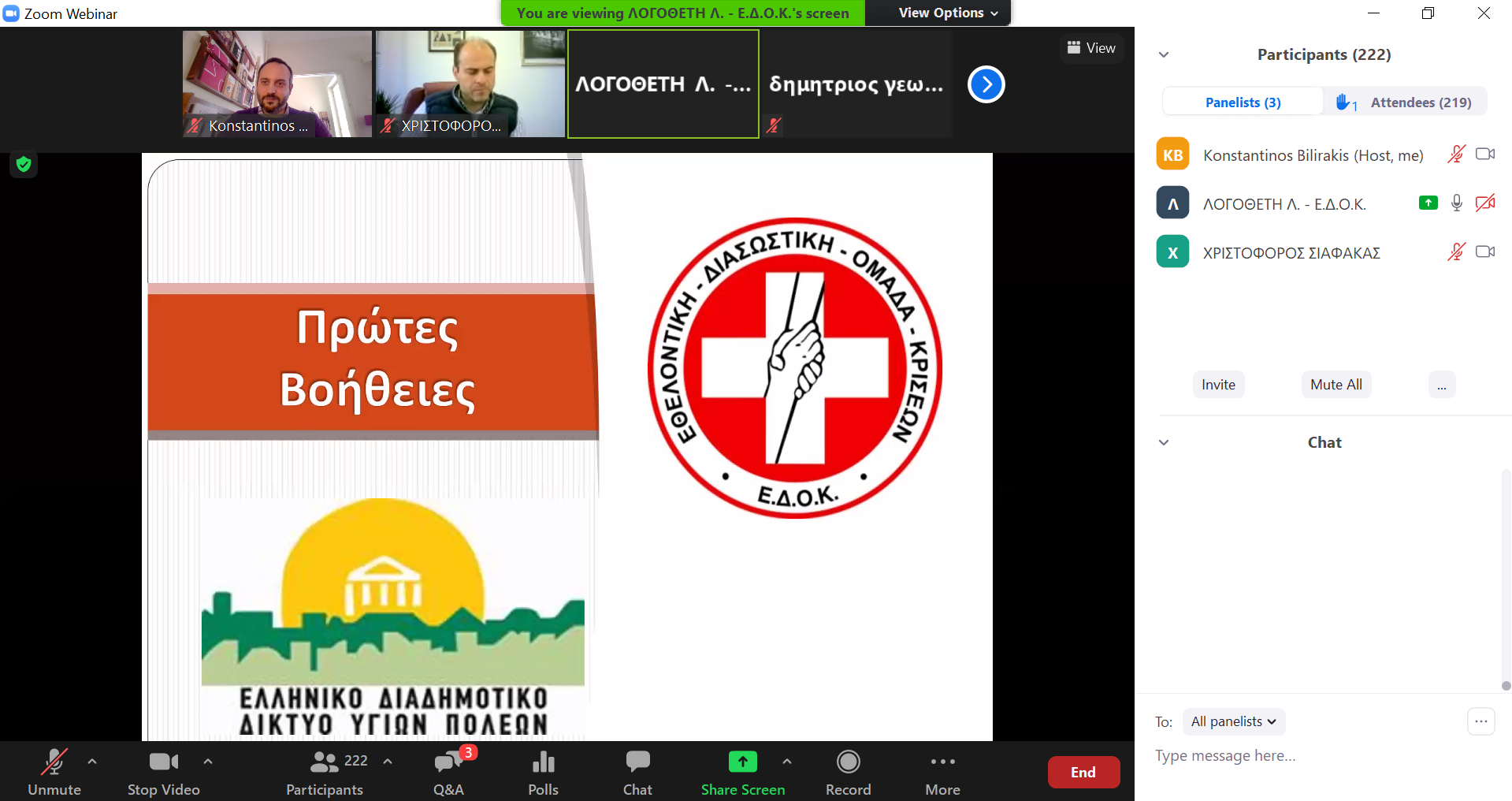The height and width of the screenshot is (801, 1512).
Task: Collapse the Participants panel chevron
Action: pos(1164,55)
